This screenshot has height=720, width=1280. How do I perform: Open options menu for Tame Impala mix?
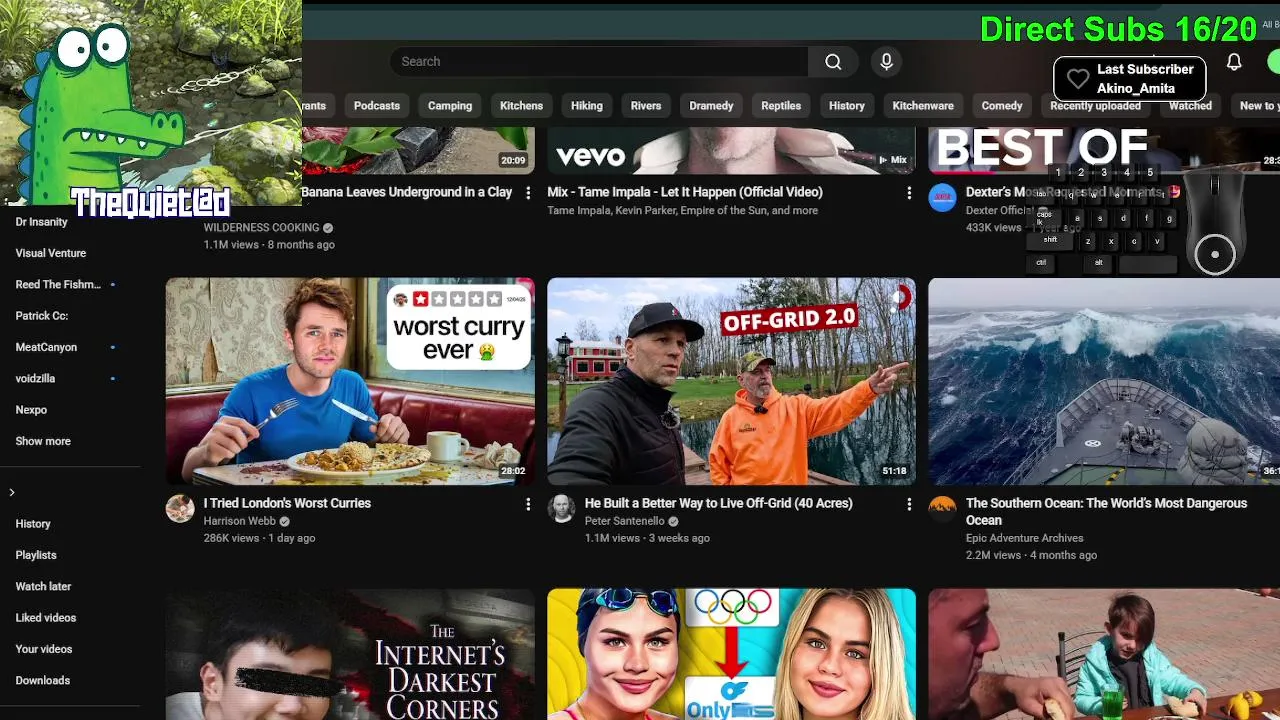[x=909, y=193]
